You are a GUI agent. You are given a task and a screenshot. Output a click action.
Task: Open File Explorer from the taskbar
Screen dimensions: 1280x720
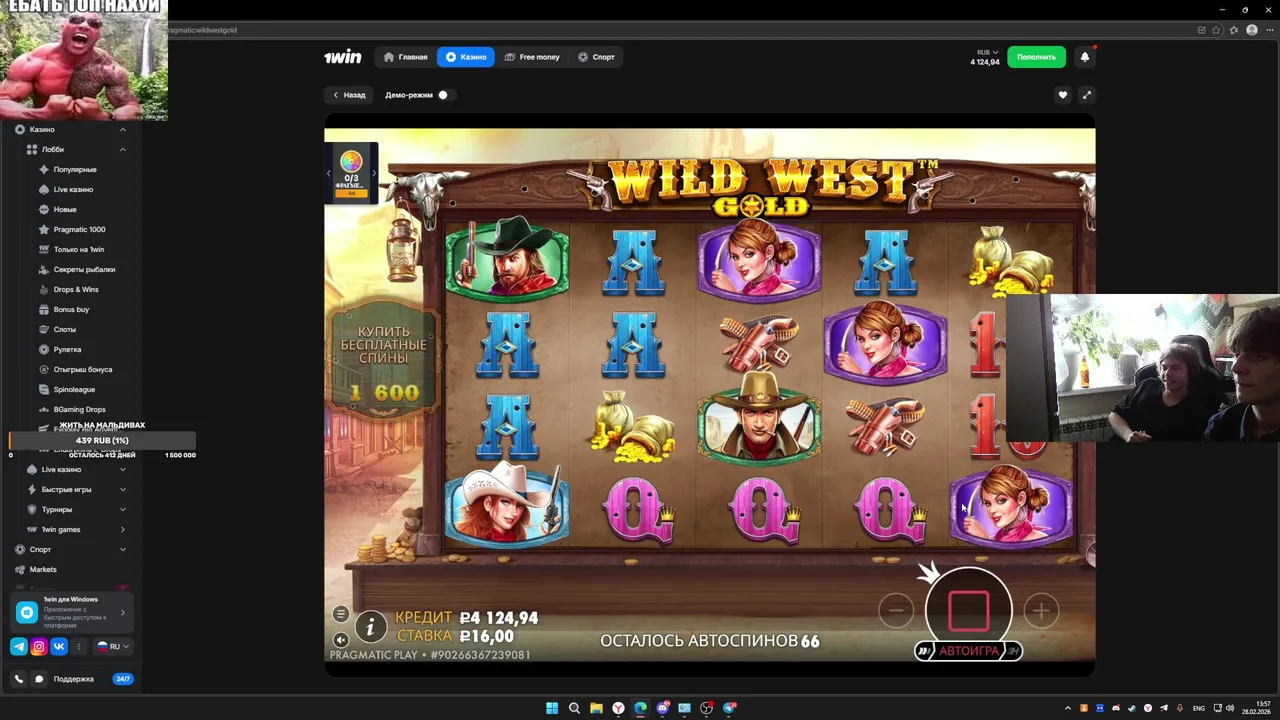pos(596,708)
